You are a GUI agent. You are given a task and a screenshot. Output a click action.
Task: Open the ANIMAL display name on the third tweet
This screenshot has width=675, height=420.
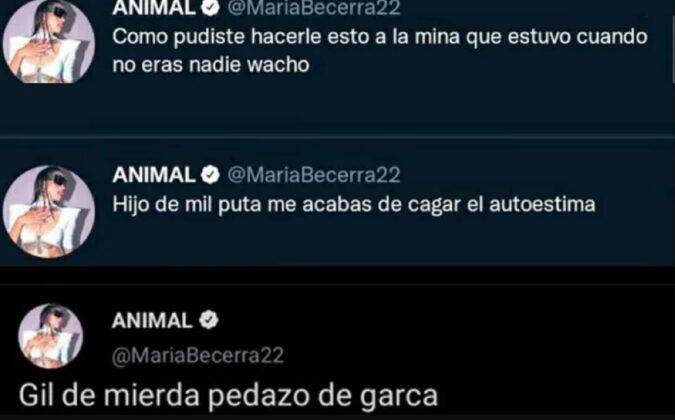pos(152,321)
